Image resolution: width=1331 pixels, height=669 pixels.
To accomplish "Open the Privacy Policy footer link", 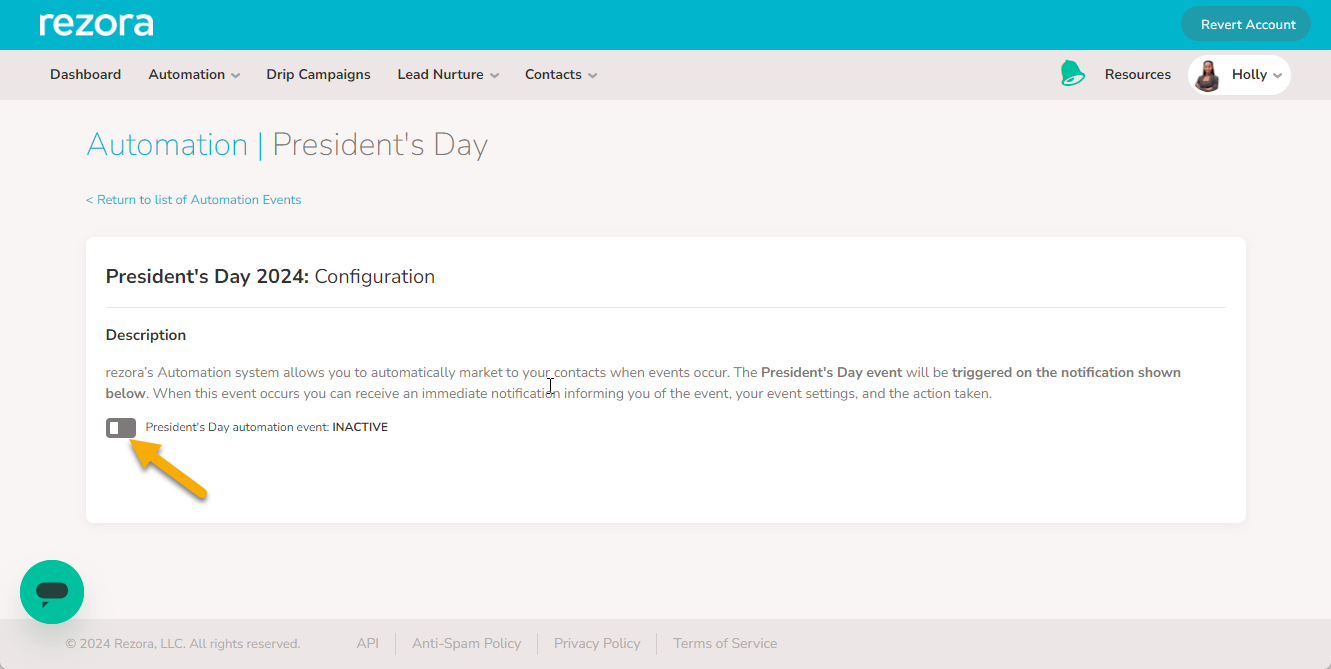I will pyautogui.click(x=597, y=644).
